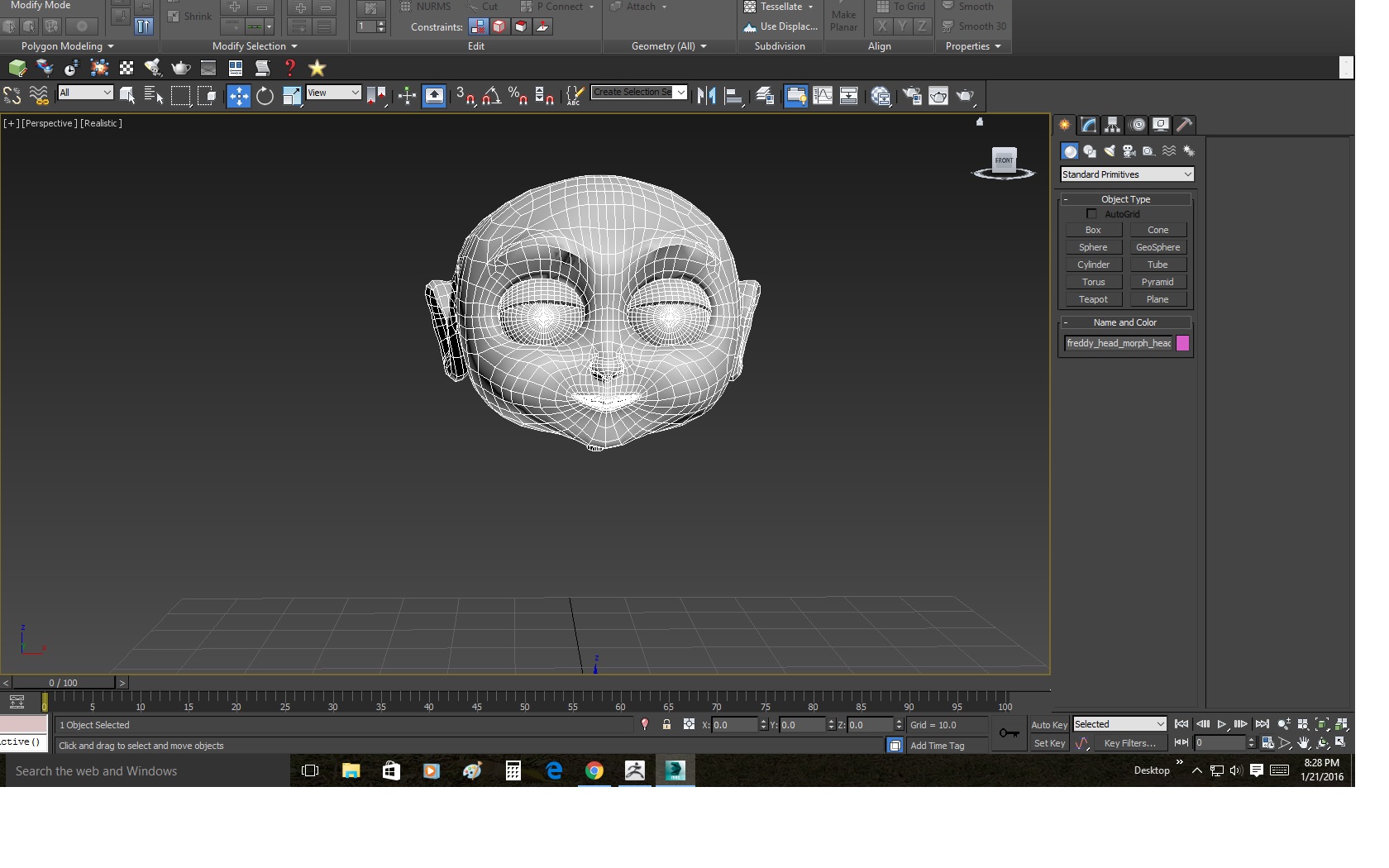
Task: Open Standard Primitives dropdown
Action: tap(1127, 174)
